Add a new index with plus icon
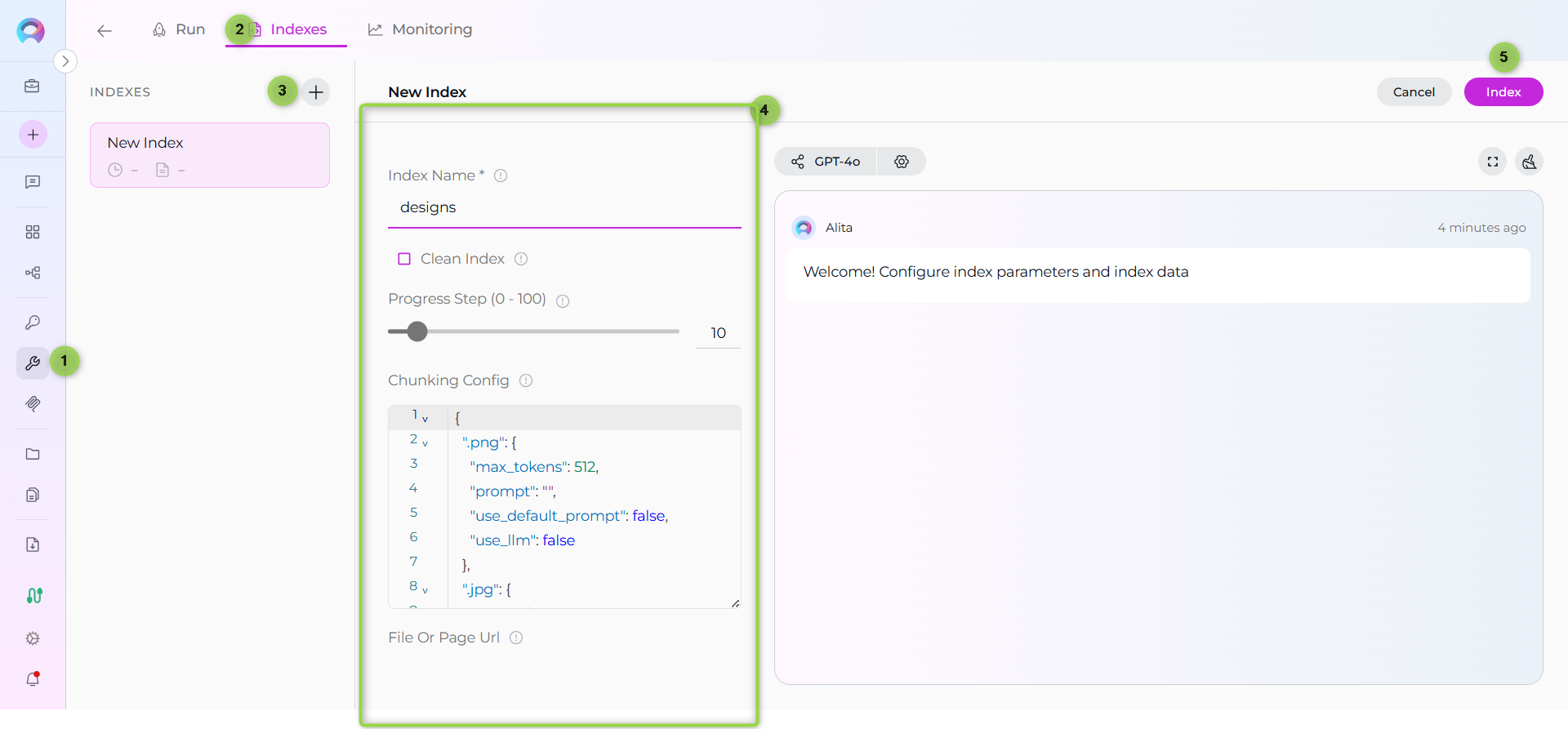This screenshot has width=1568, height=729. [316, 92]
